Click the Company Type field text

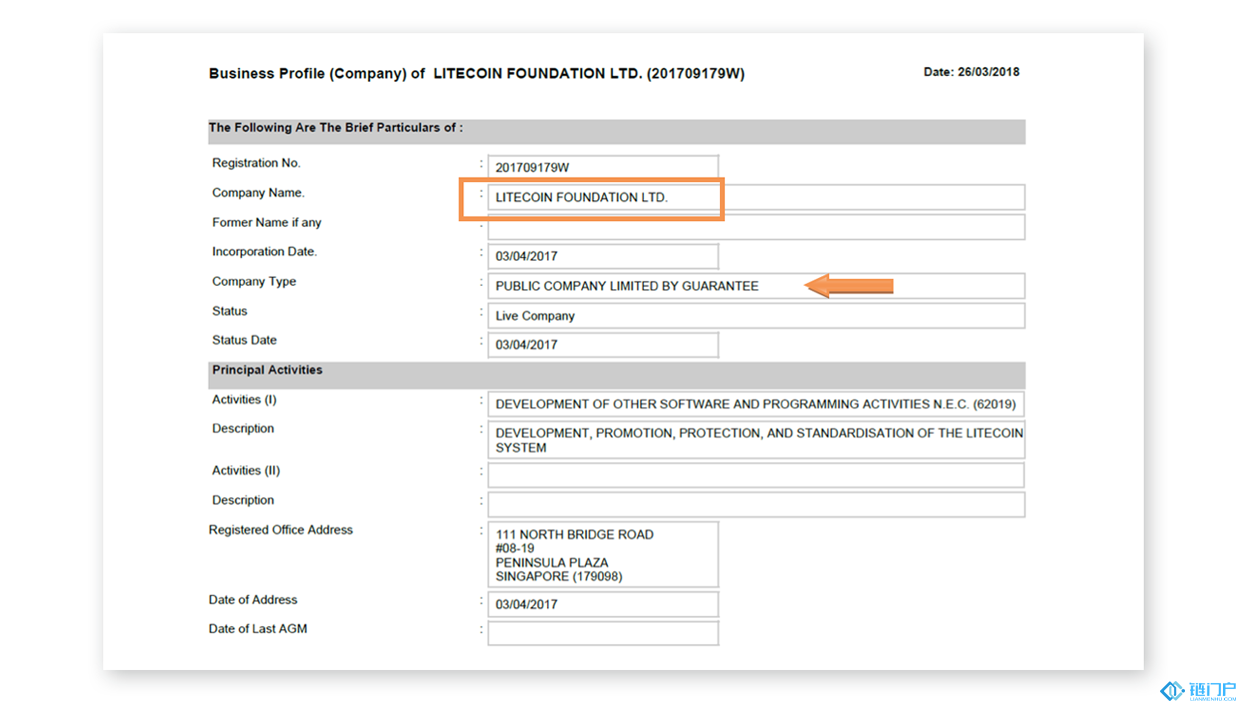click(x=627, y=286)
